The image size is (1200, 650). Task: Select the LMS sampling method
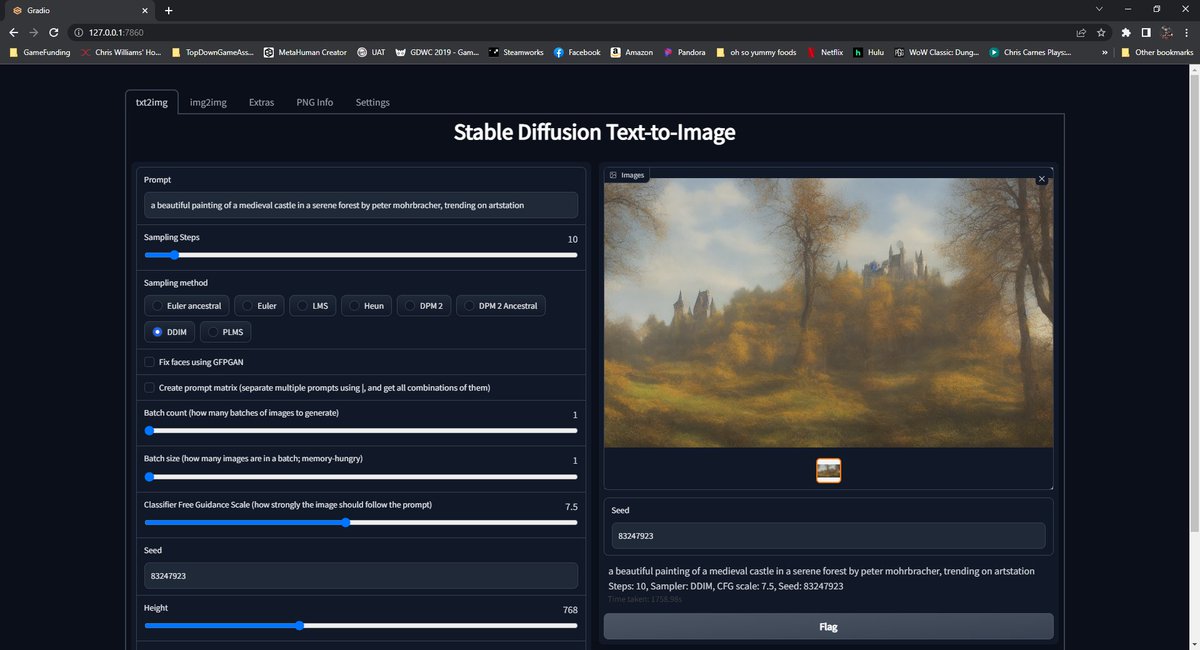(x=313, y=305)
